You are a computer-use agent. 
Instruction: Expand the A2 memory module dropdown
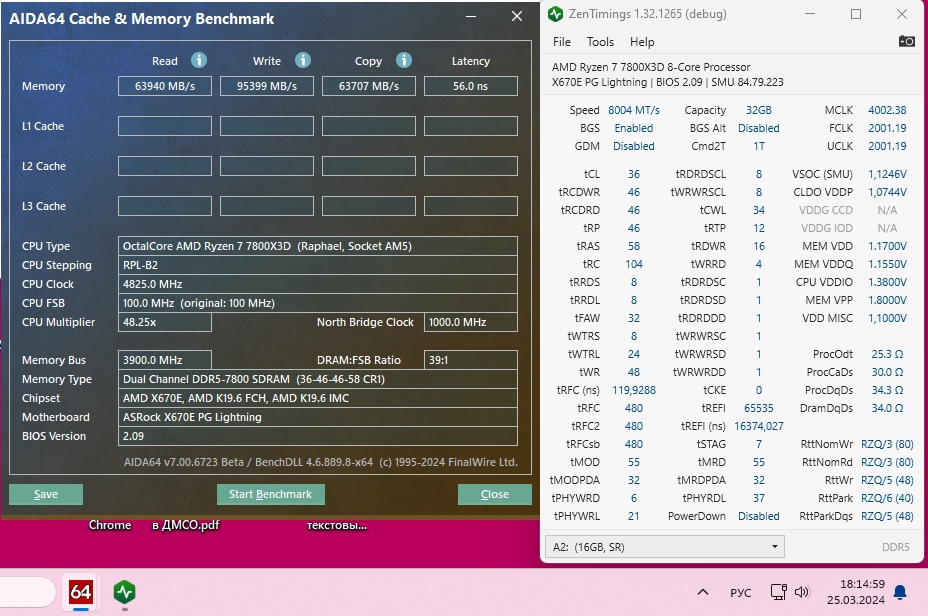point(665,547)
